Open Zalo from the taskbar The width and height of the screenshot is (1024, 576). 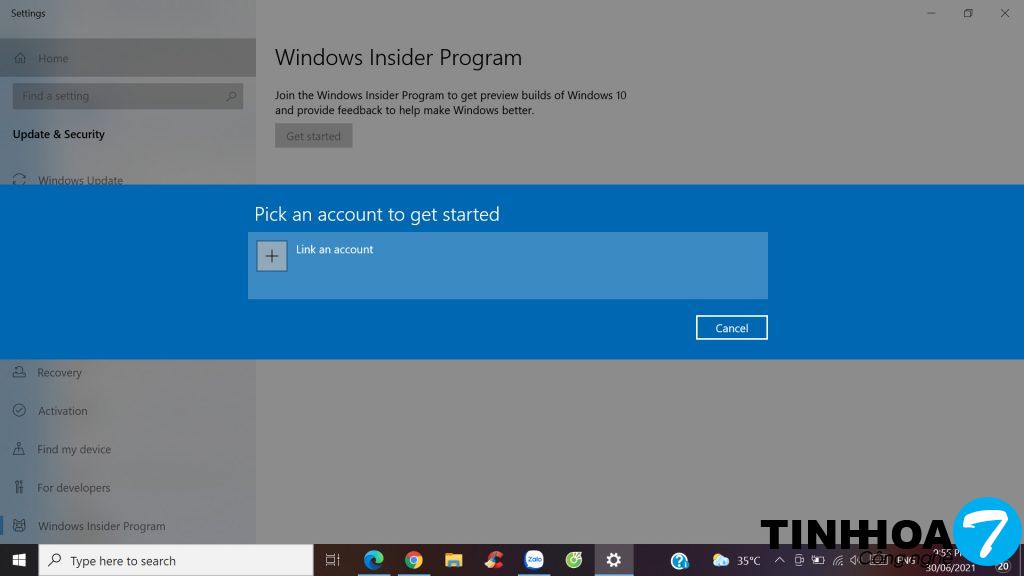point(534,560)
